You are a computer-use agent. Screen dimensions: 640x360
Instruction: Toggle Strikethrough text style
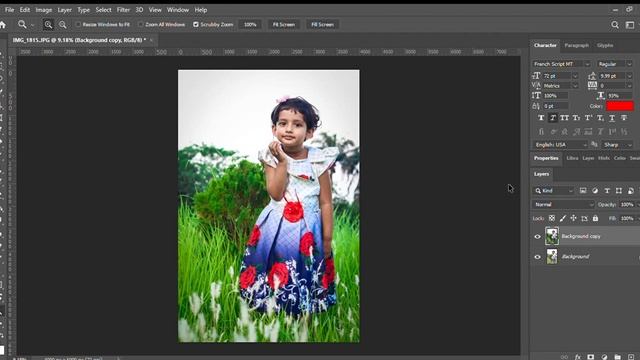pos(624,118)
